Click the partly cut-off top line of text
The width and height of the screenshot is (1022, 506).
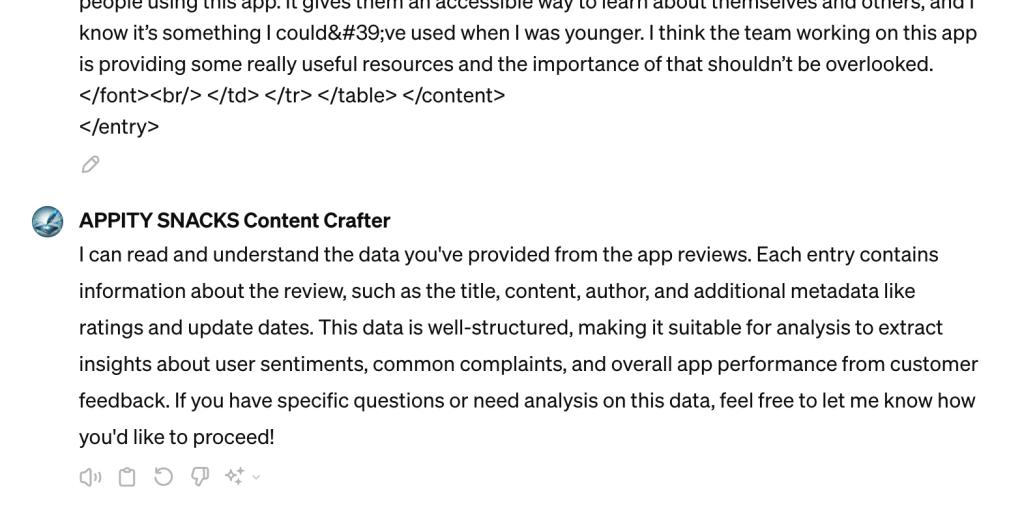point(527,5)
